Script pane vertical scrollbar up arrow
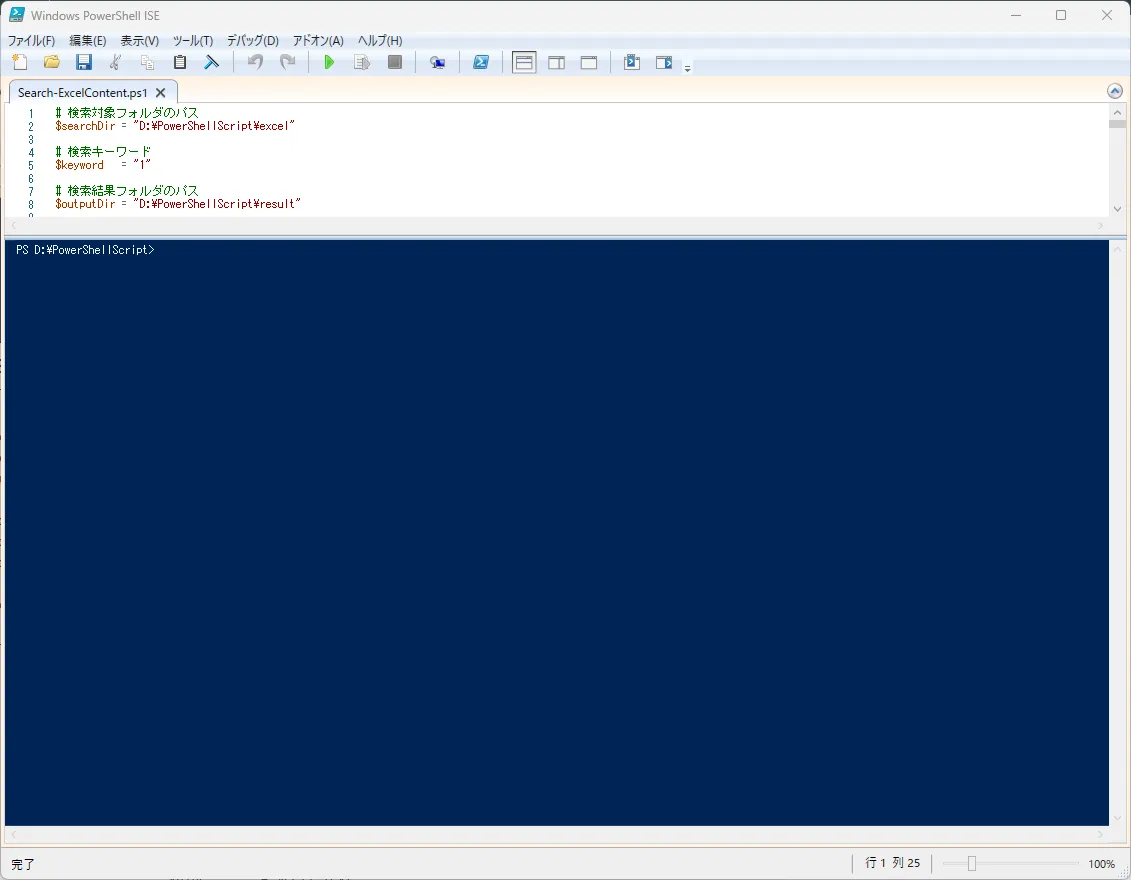The image size is (1131, 880). [x=1117, y=113]
